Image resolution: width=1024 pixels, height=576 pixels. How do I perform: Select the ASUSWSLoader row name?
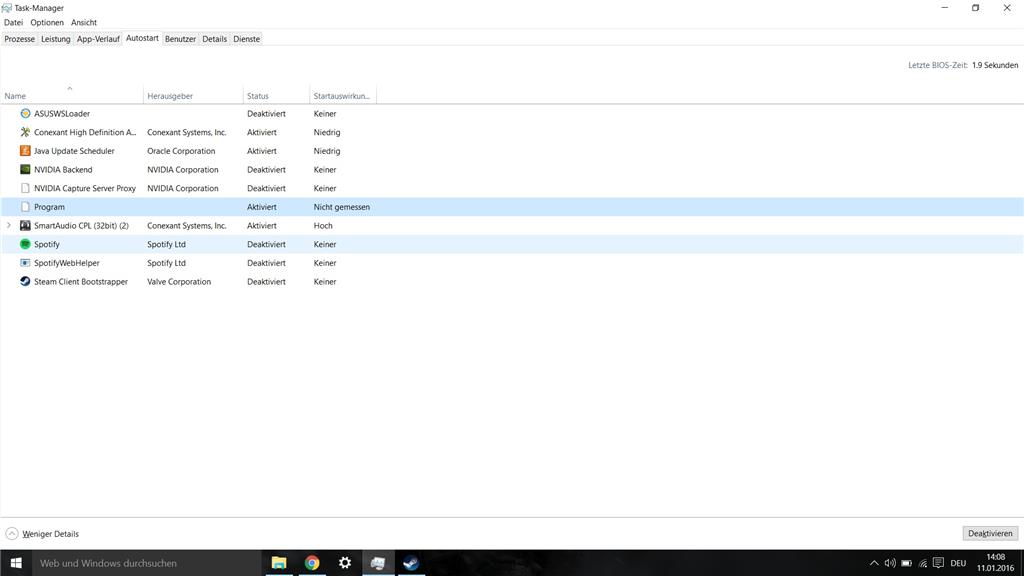[x=62, y=114]
